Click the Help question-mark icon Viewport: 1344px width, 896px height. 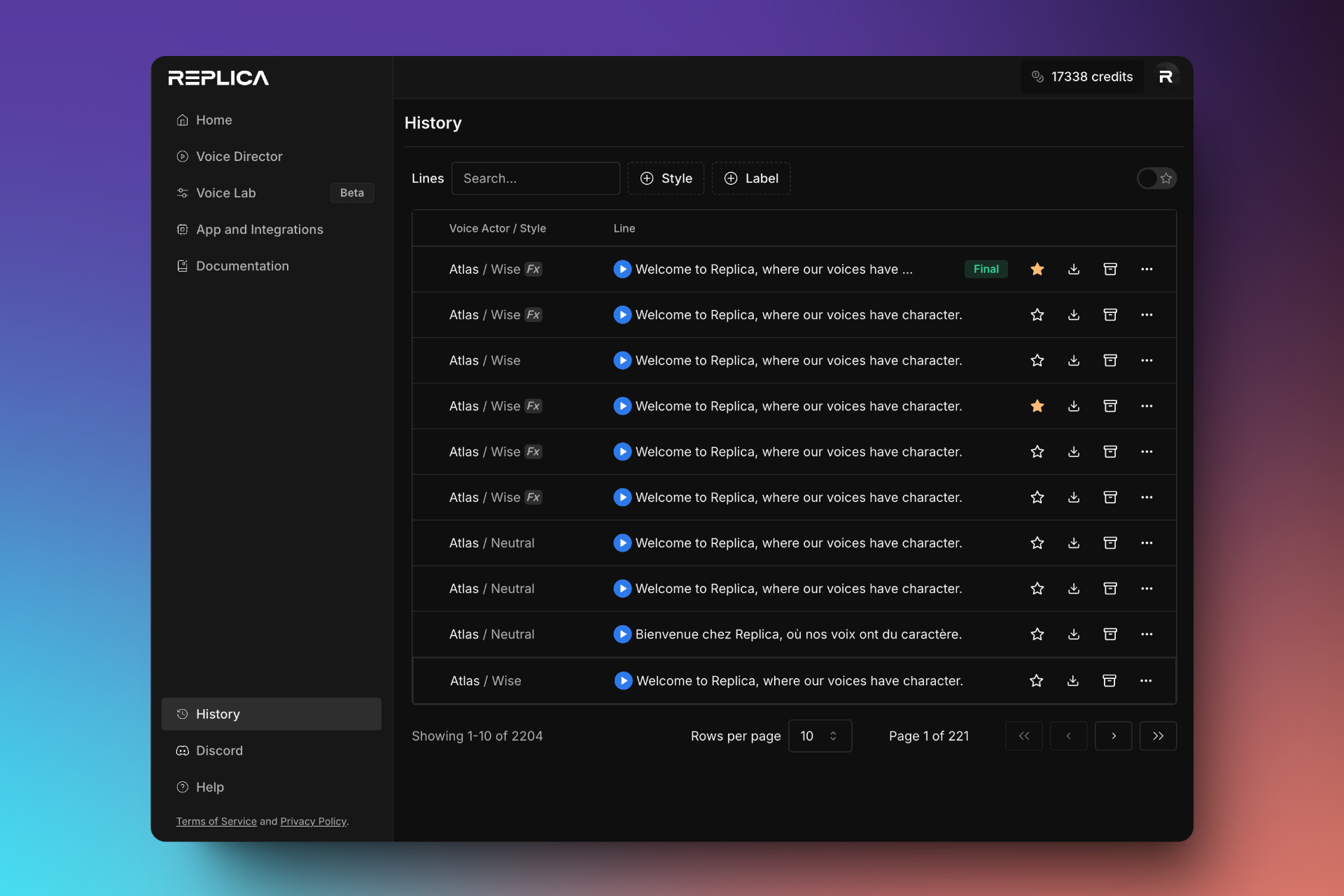pyautogui.click(x=183, y=787)
